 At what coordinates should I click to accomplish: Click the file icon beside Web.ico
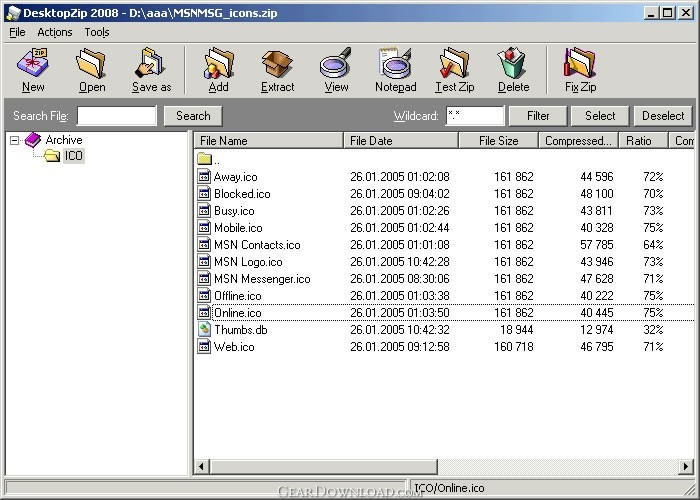[x=204, y=346]
